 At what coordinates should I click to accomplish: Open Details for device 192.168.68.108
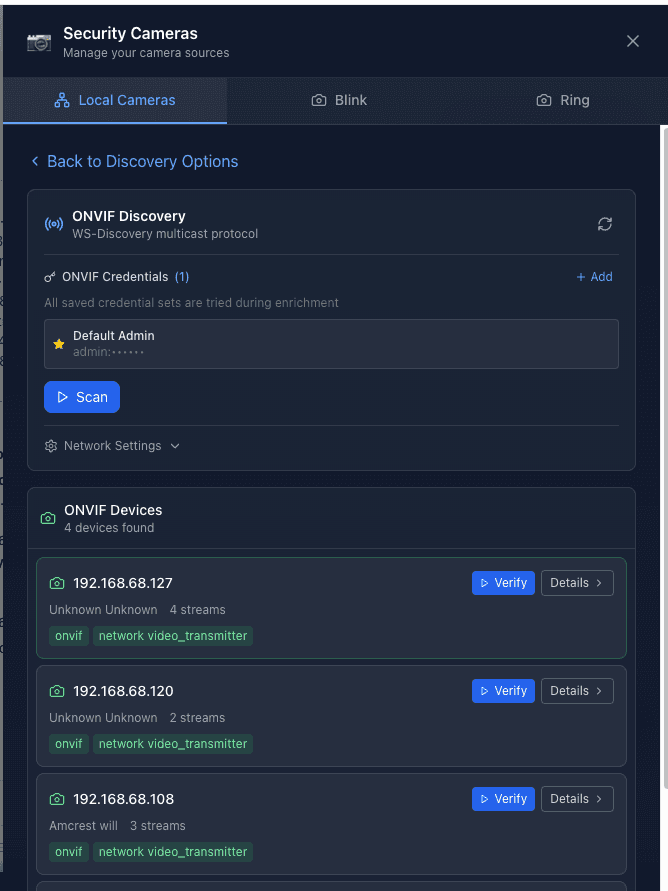577,799
